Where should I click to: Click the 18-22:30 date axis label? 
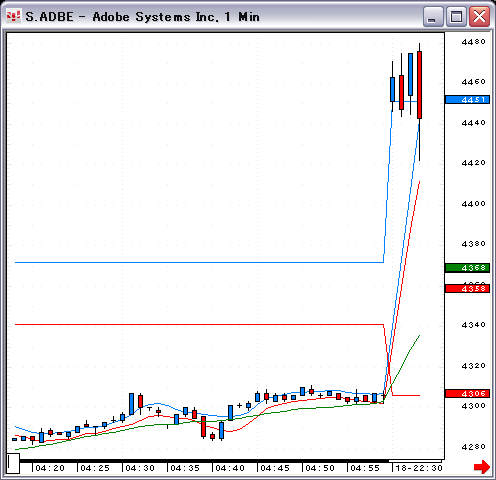click(419, 468)
